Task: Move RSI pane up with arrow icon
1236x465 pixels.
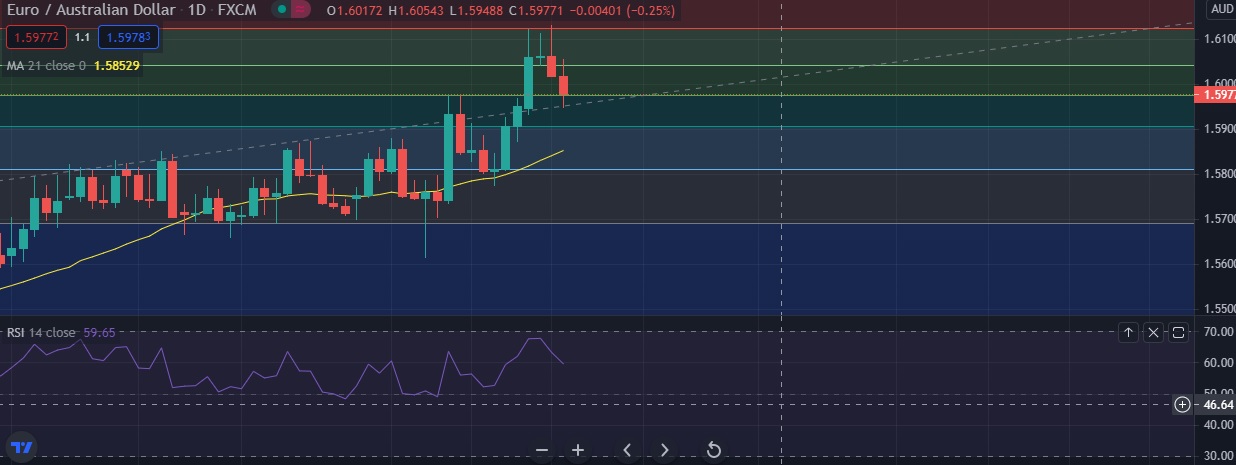Action: tap(1129, 332)
